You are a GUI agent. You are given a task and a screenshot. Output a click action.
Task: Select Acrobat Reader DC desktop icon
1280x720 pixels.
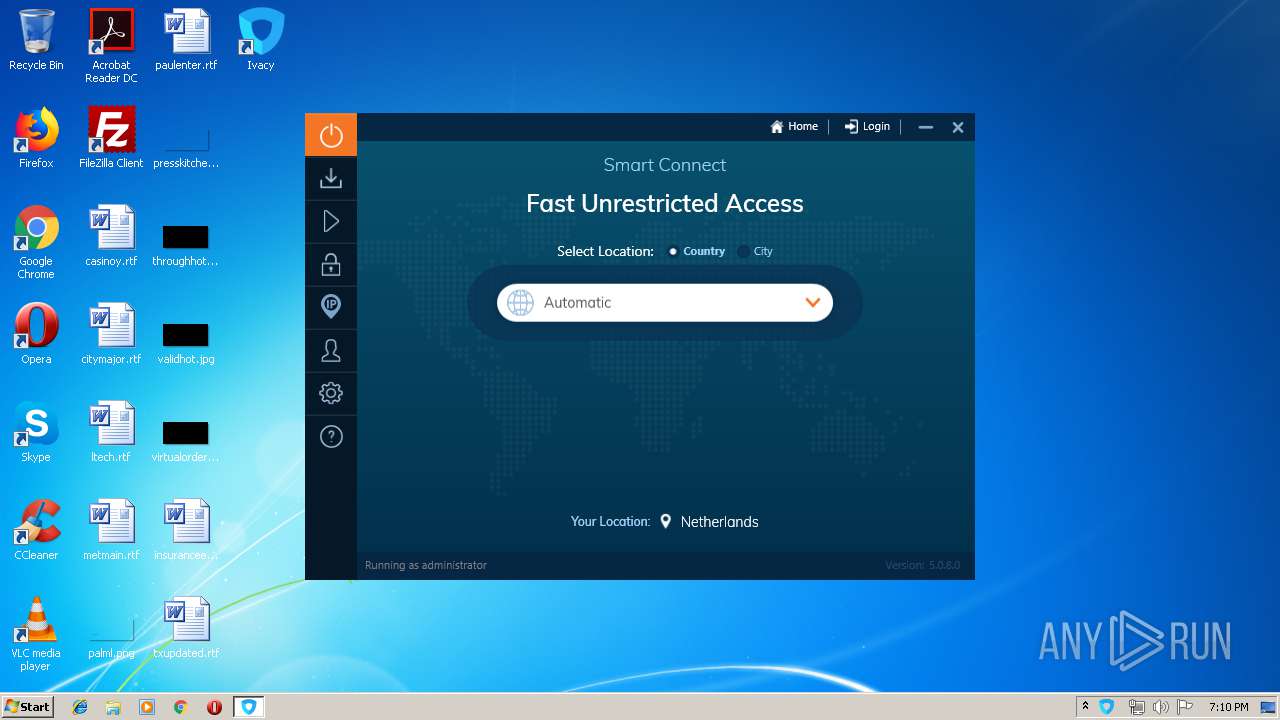[x=111, y=46]
